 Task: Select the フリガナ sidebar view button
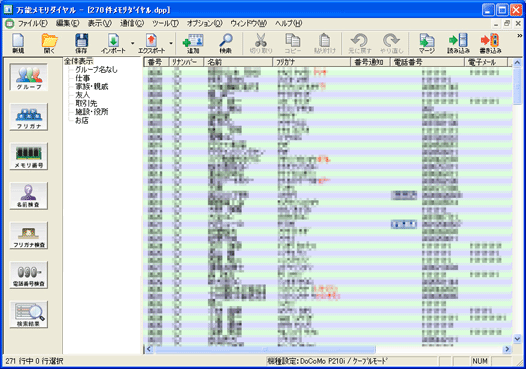29,117
